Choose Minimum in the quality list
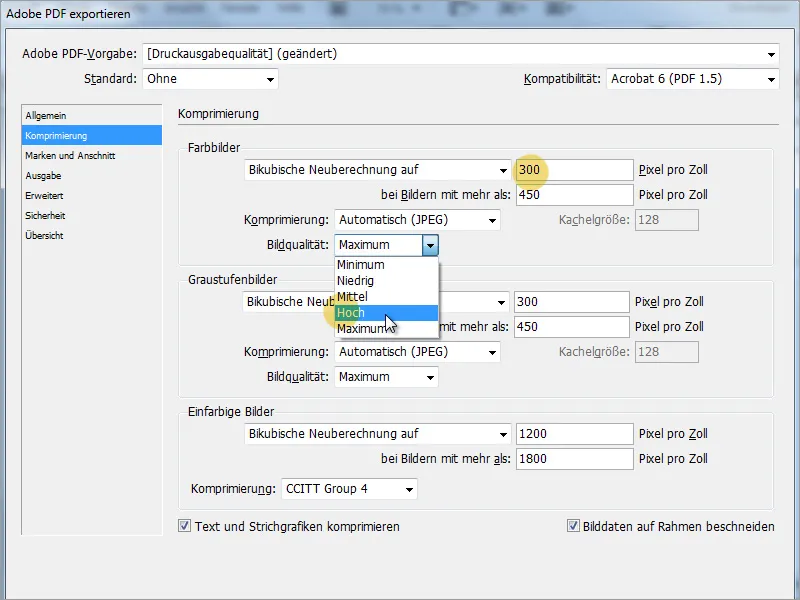This screenshot has height=600, width=800. (386, 265)
